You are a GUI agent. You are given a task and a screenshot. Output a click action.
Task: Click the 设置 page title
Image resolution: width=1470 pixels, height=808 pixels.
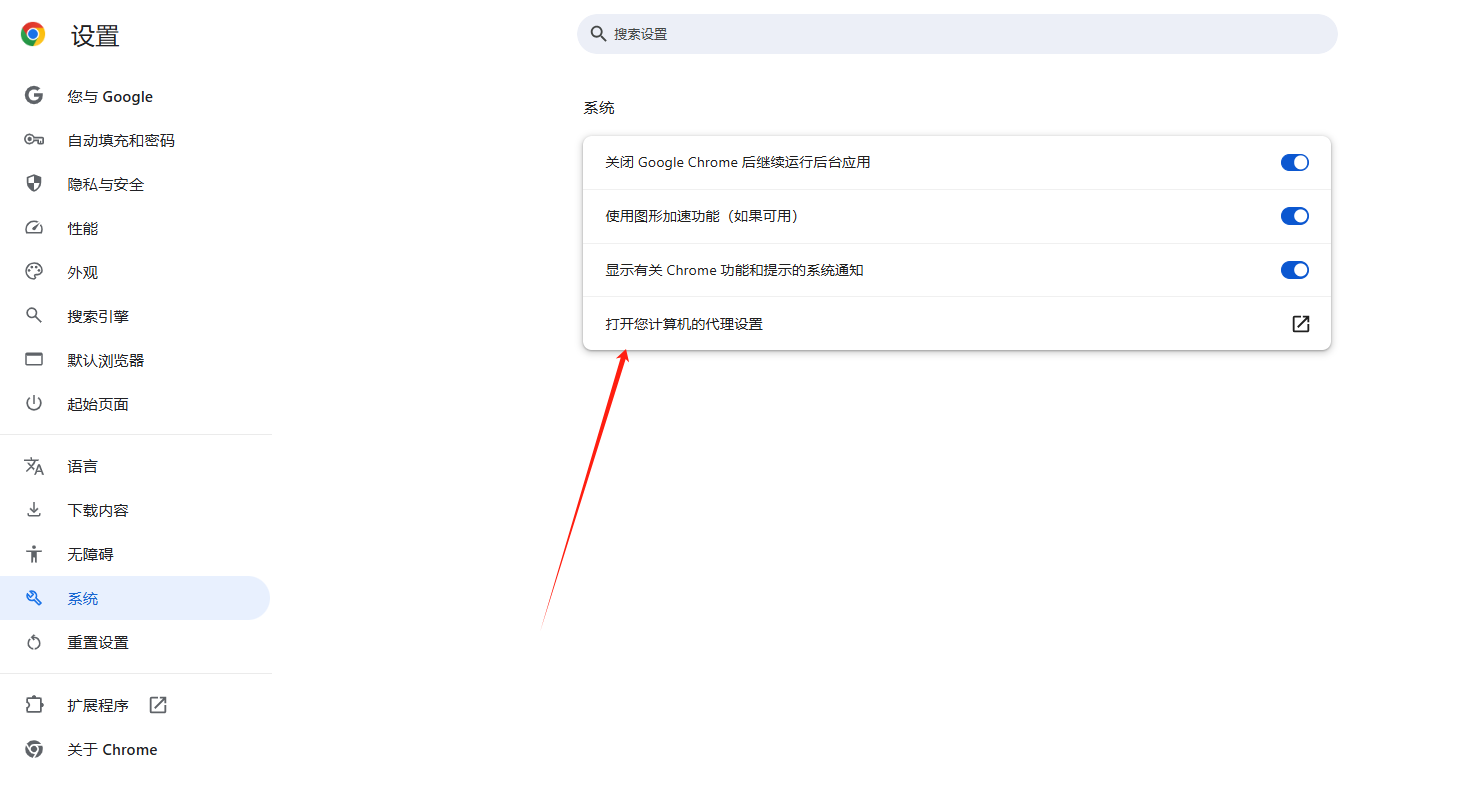tap(95, 36)
